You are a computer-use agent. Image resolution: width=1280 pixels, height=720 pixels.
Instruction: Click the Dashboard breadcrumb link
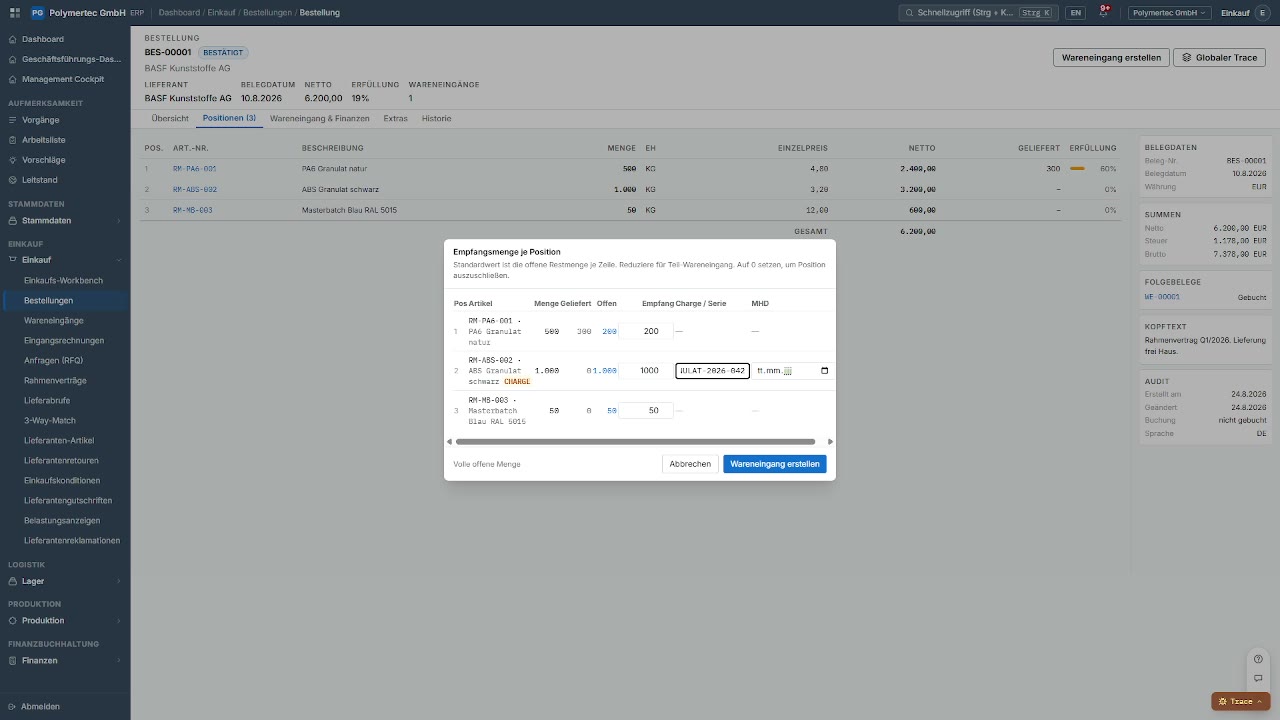coord(179,13)
